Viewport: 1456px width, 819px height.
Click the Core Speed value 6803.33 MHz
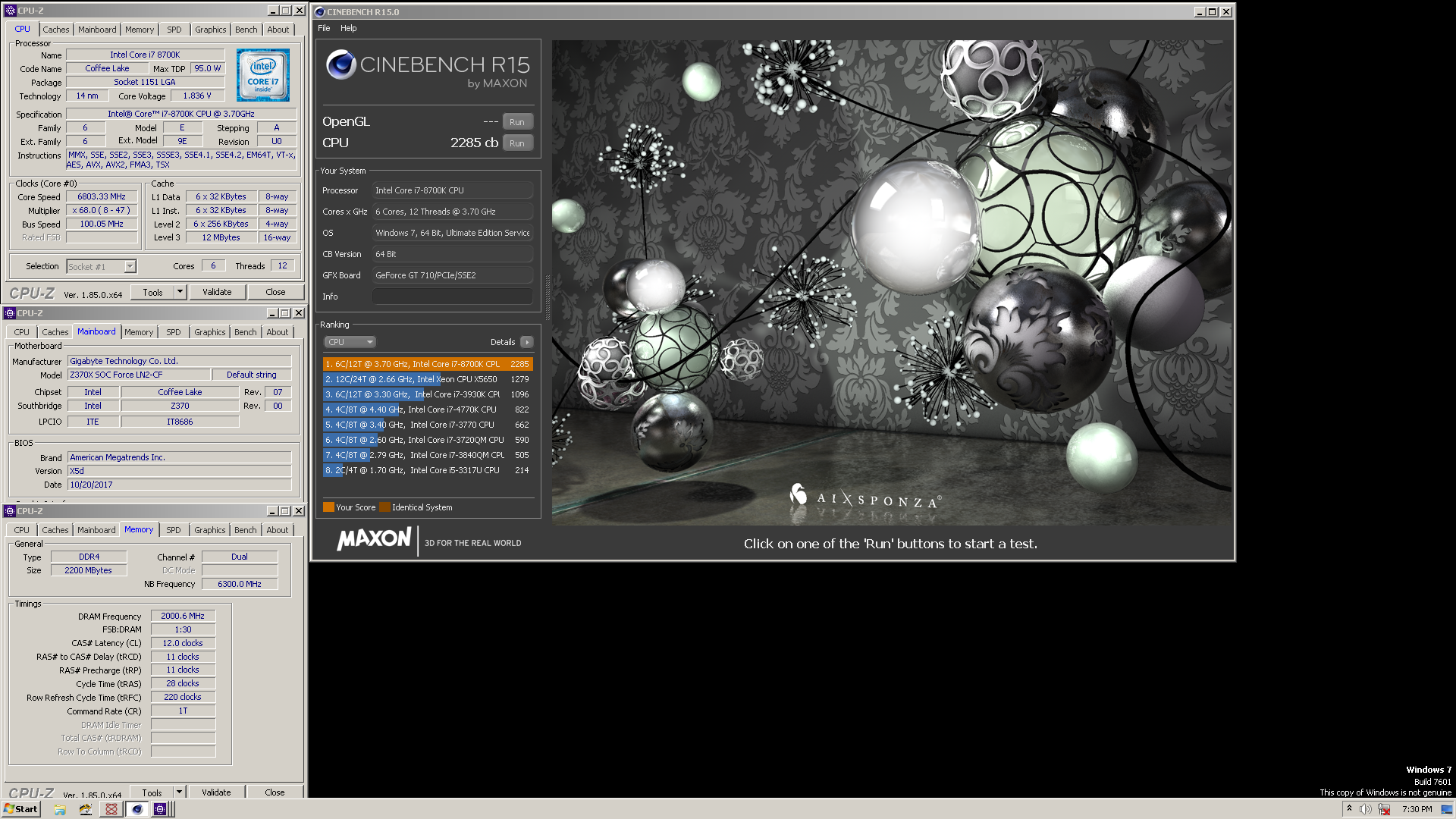point(102,196)
